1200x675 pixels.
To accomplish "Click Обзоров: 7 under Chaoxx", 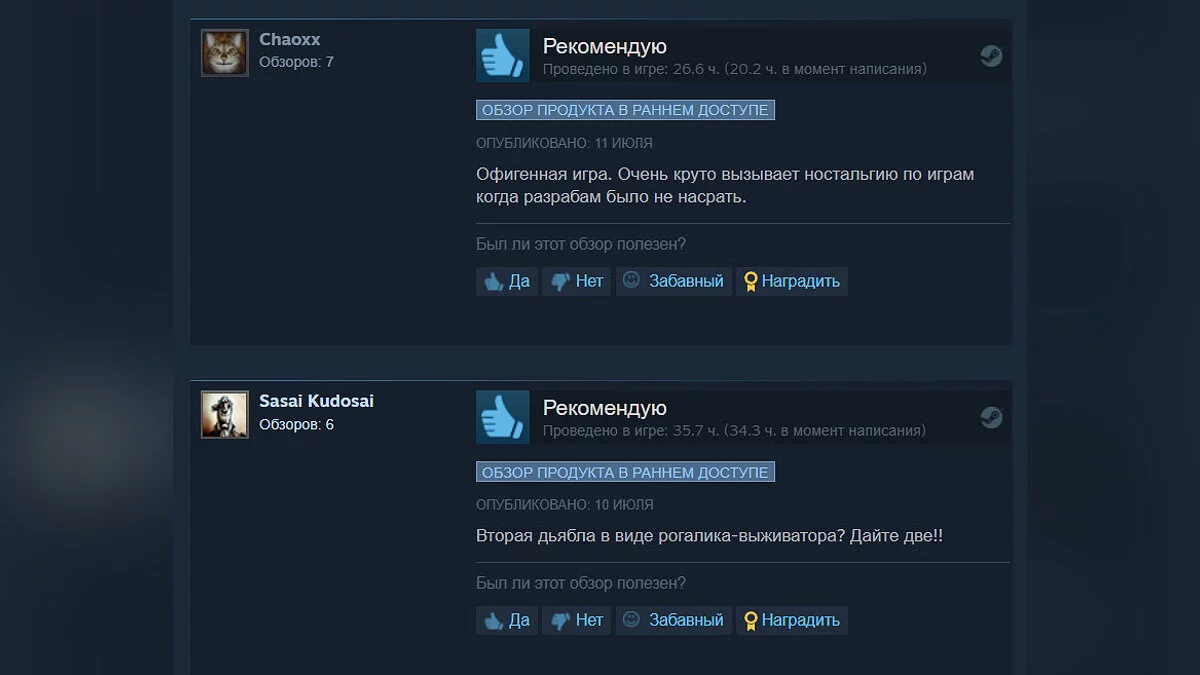I will click(296, 62).
